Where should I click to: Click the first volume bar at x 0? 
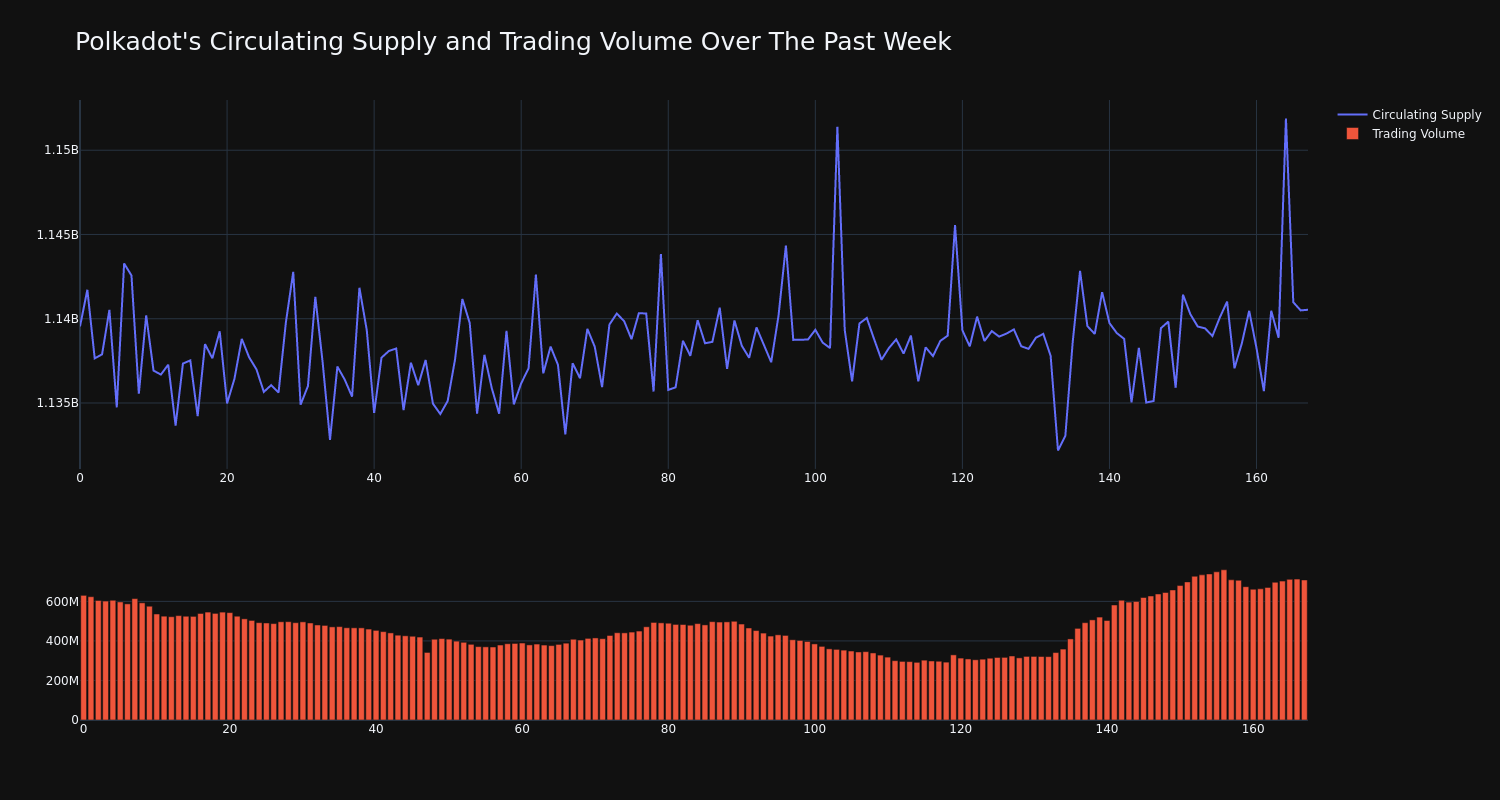[x=83, y=658]
